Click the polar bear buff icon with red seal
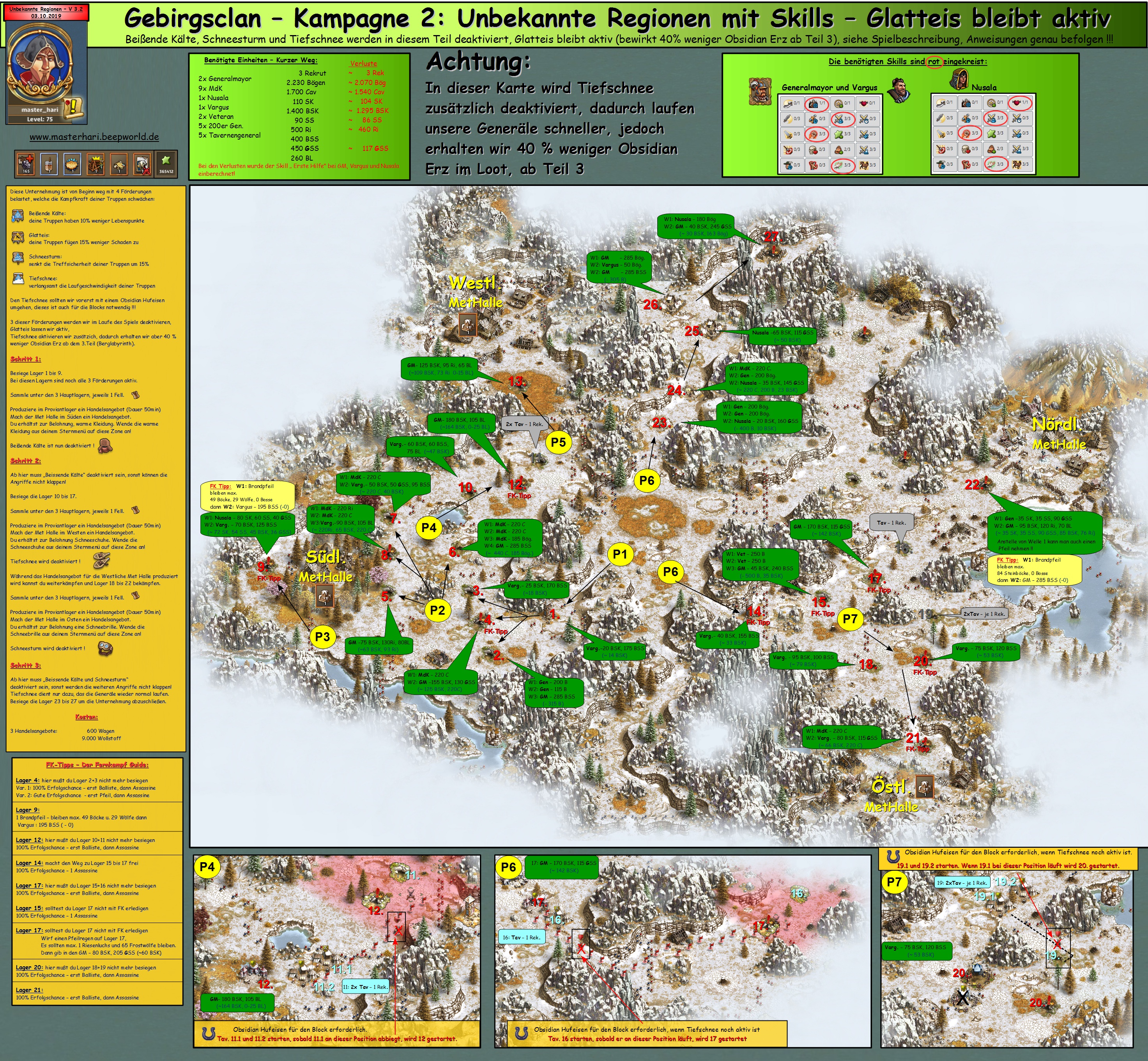The width and height of the screenshot is (1148, 1061). coord(142,164)
